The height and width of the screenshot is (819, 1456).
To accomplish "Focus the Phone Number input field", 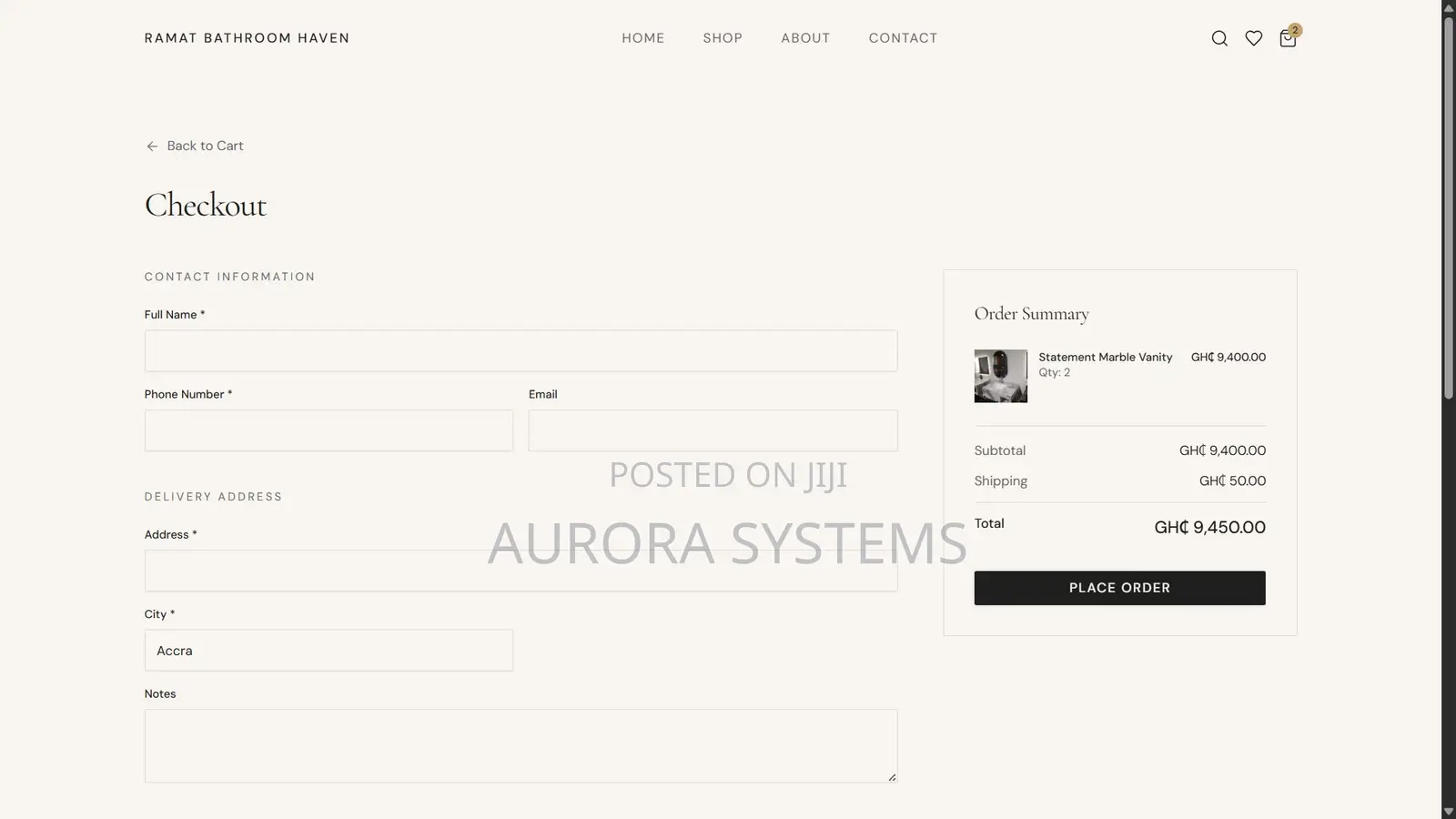I will click(329, 430).
